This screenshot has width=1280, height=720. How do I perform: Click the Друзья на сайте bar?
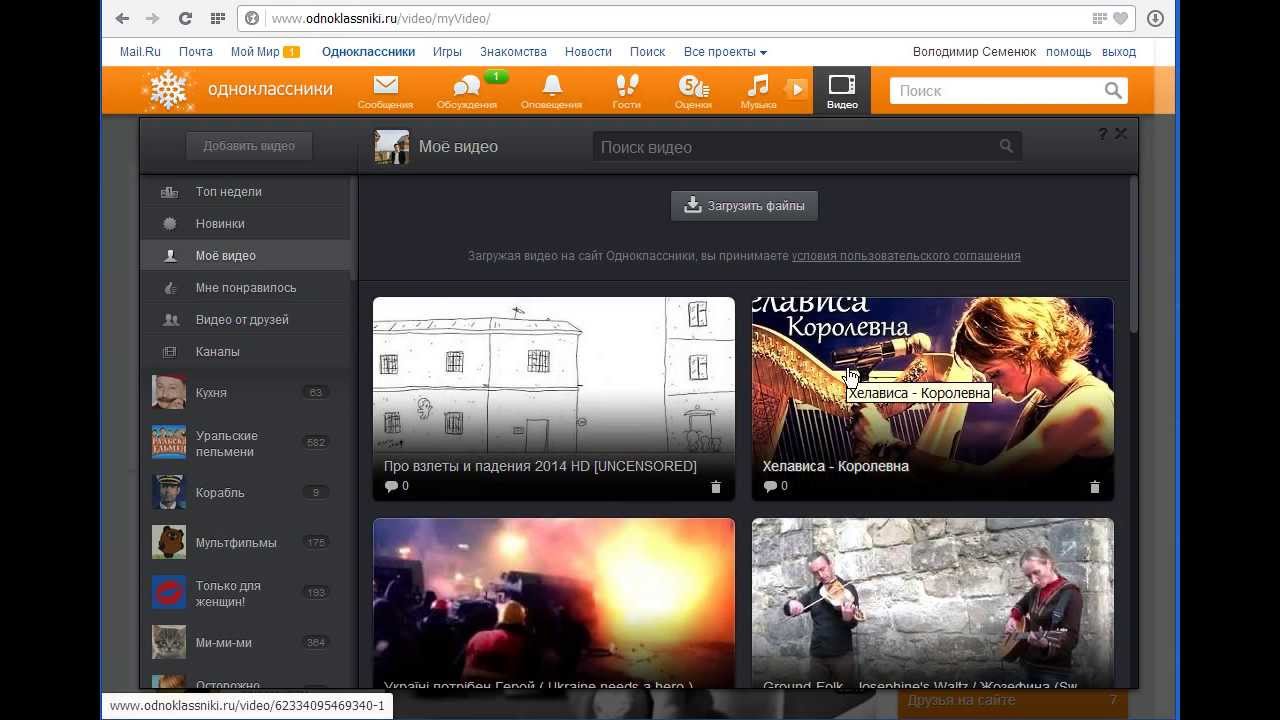(x=1012, y=701)
